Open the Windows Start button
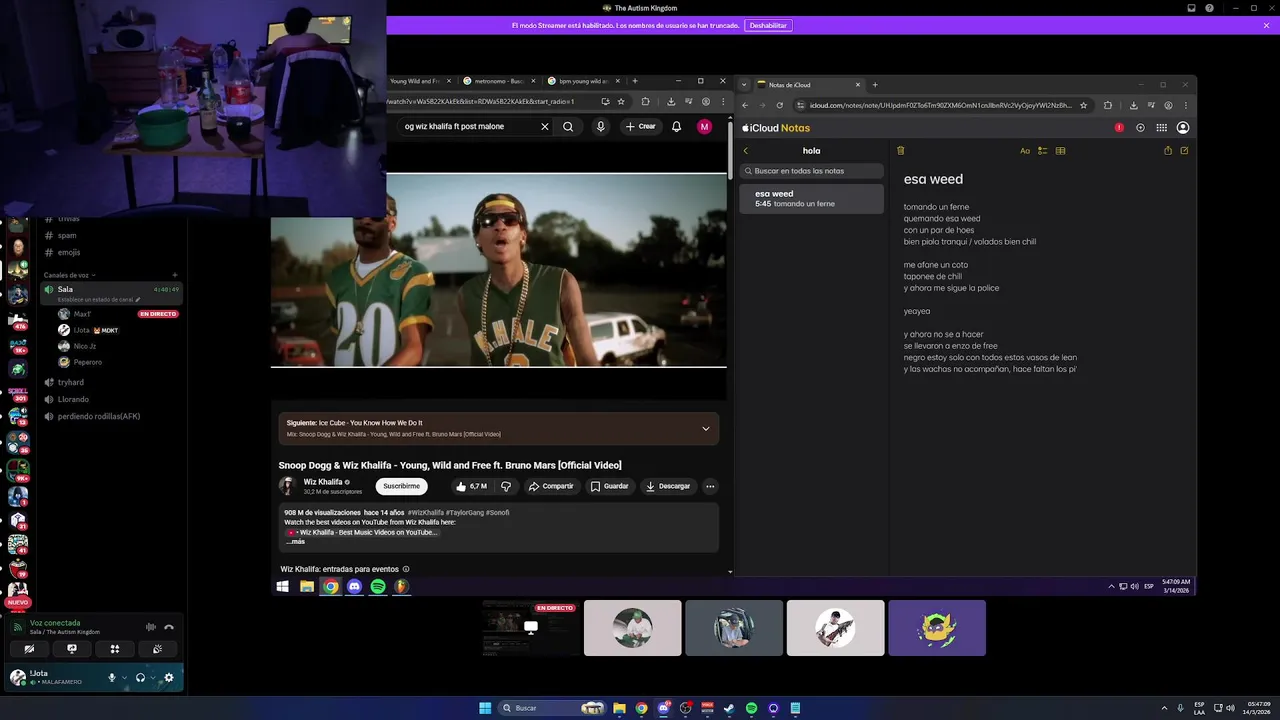Image resolution: width=1280 pixels, height=720 pixels. point(485,708)
